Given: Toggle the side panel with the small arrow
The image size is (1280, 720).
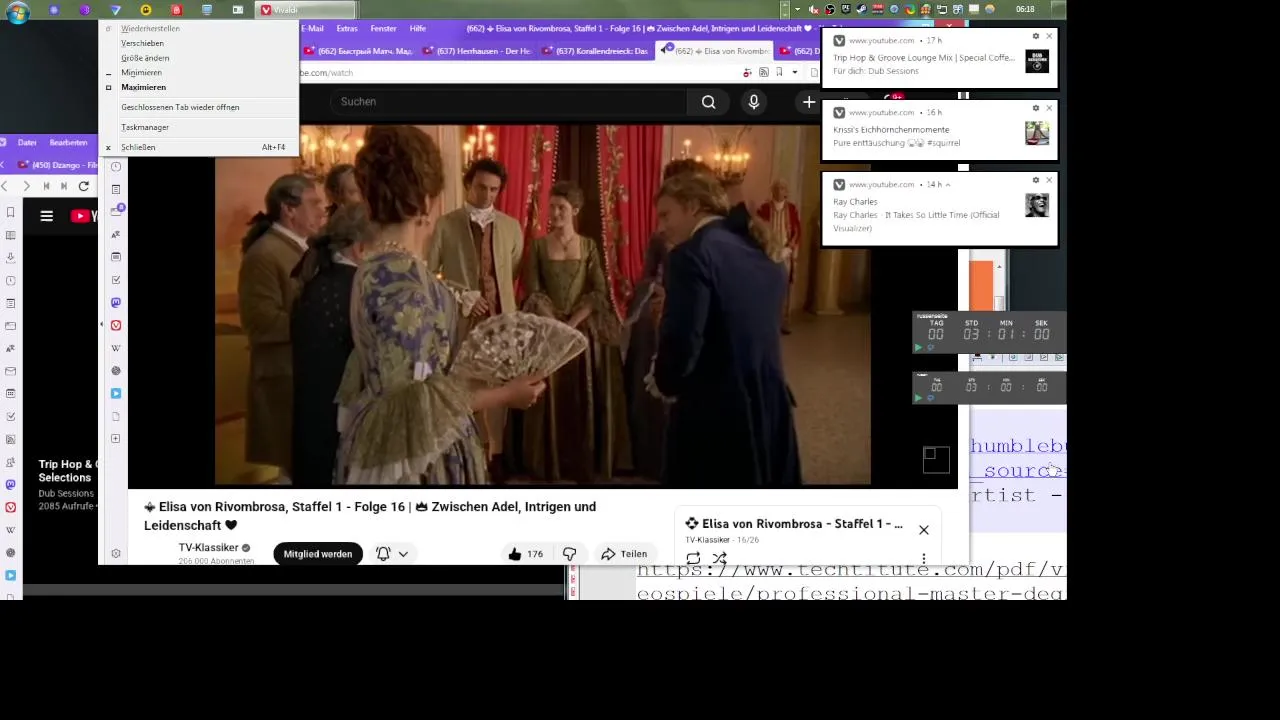Looking at the screenshot, I should coord(101,325).
